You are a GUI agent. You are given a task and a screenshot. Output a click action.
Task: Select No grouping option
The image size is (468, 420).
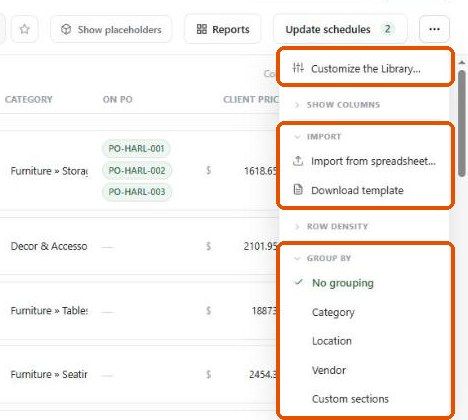(x=343, y=283)
